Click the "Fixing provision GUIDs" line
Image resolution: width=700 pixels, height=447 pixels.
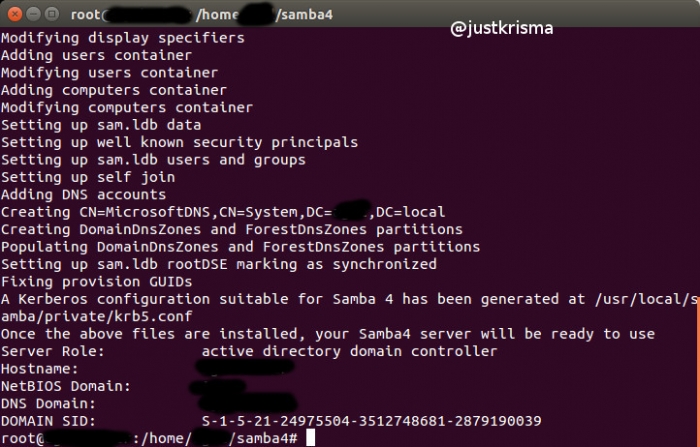96,282
